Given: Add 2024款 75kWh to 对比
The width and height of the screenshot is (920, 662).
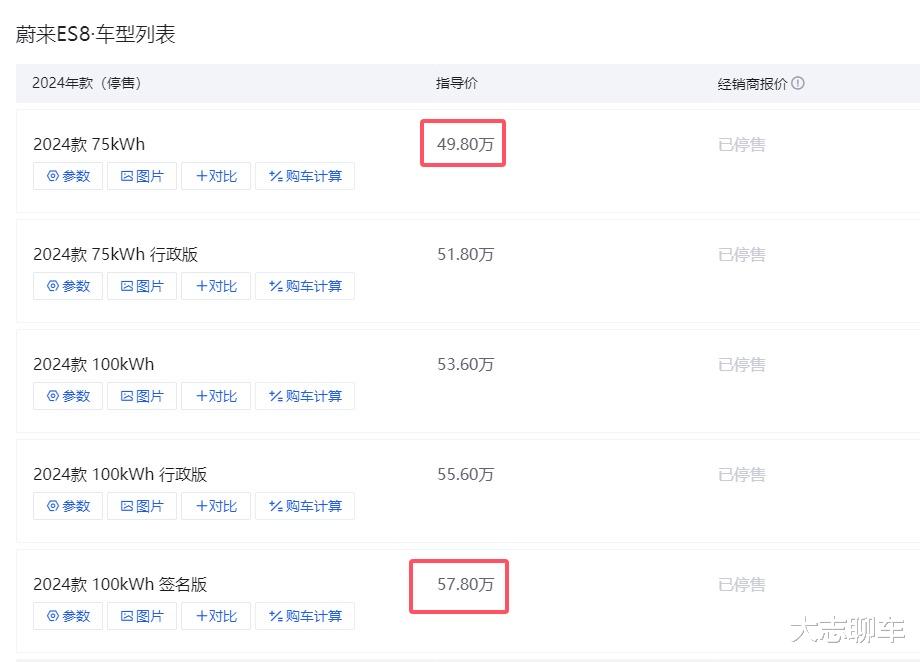Looking at the screenshot, I should coord(216,176).
